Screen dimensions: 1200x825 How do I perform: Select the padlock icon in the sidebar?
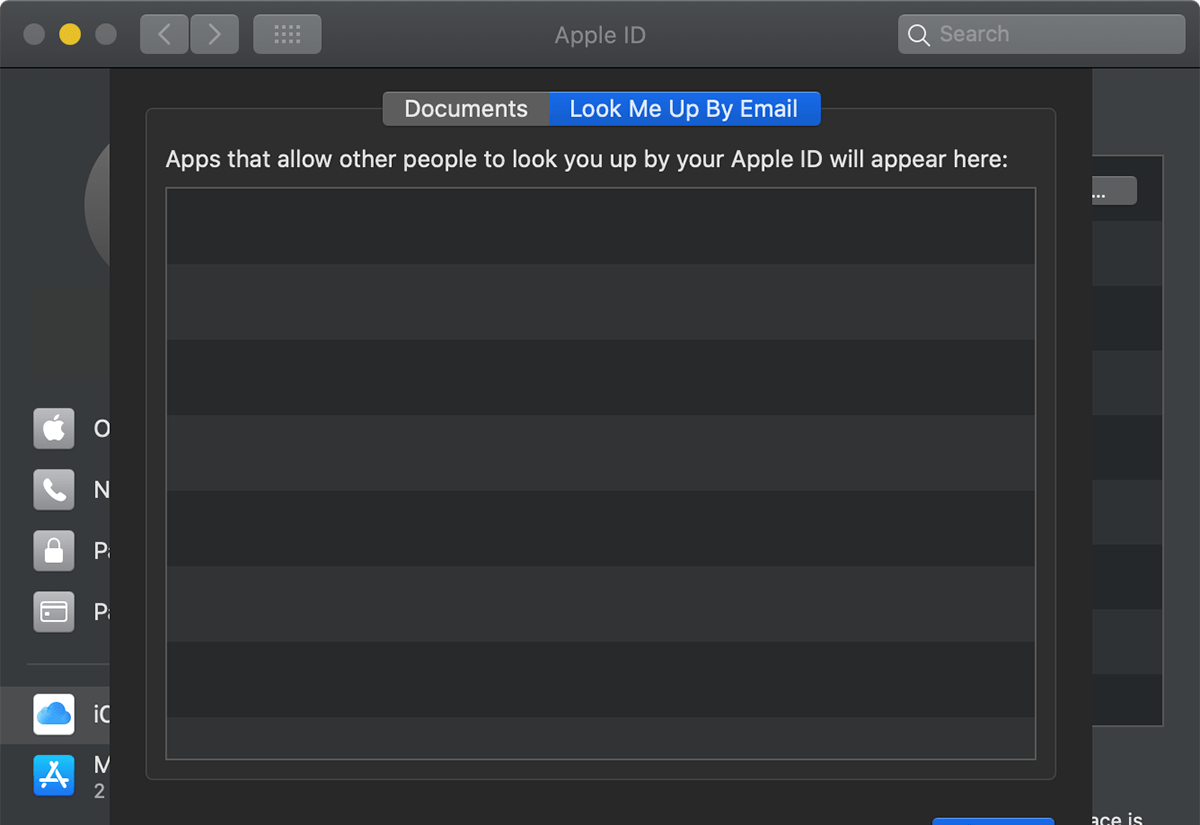(54, 550)
